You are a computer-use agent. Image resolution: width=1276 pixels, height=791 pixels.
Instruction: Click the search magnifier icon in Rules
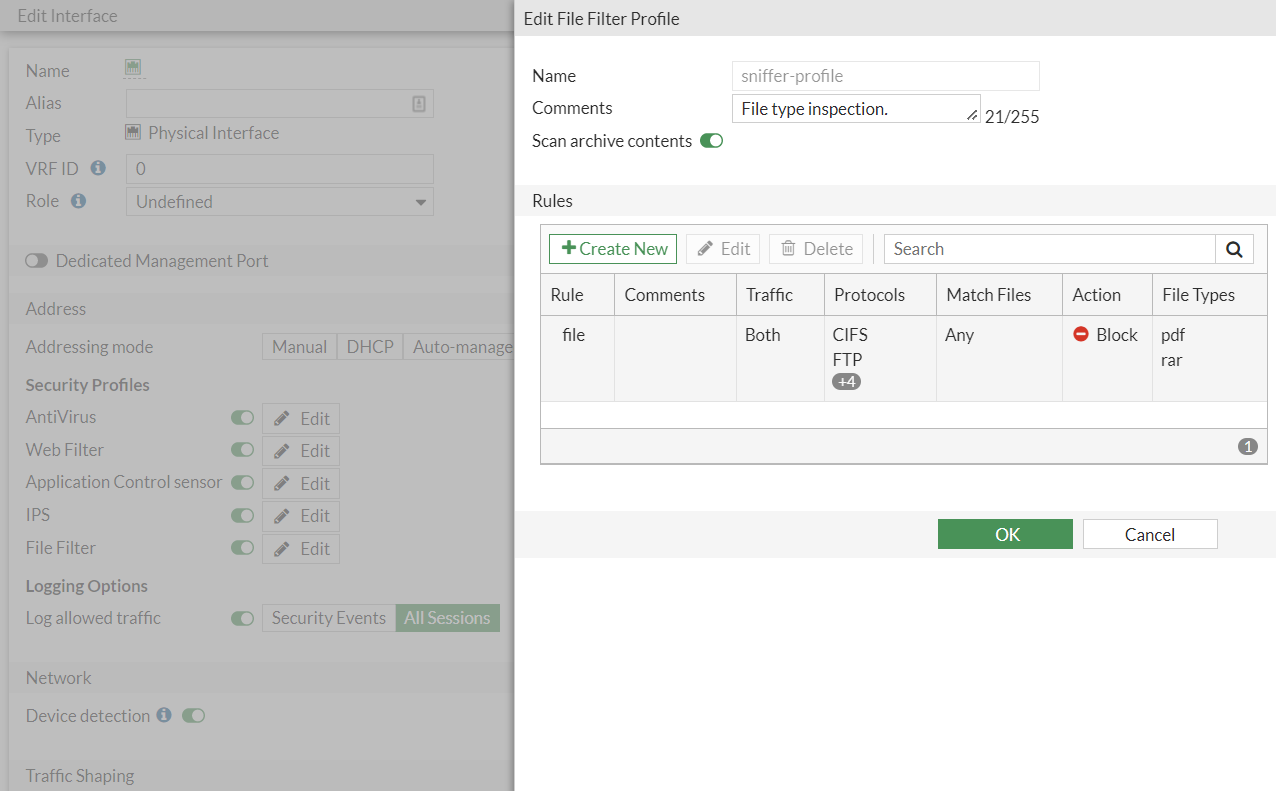(x=1234, y=249)
